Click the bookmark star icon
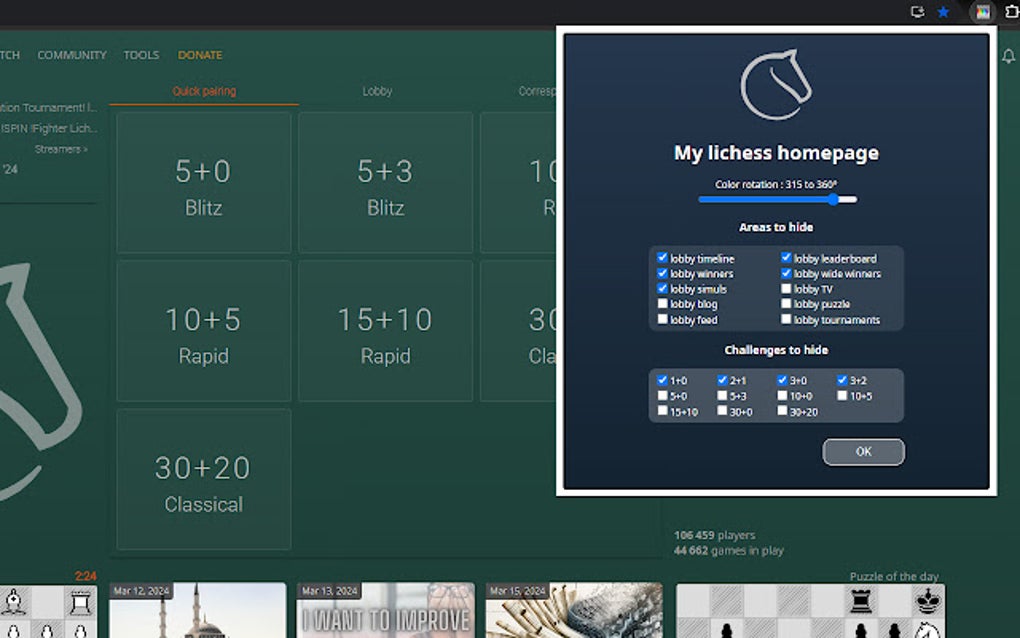Screen dimensions: 1020x638 [943, 12]
